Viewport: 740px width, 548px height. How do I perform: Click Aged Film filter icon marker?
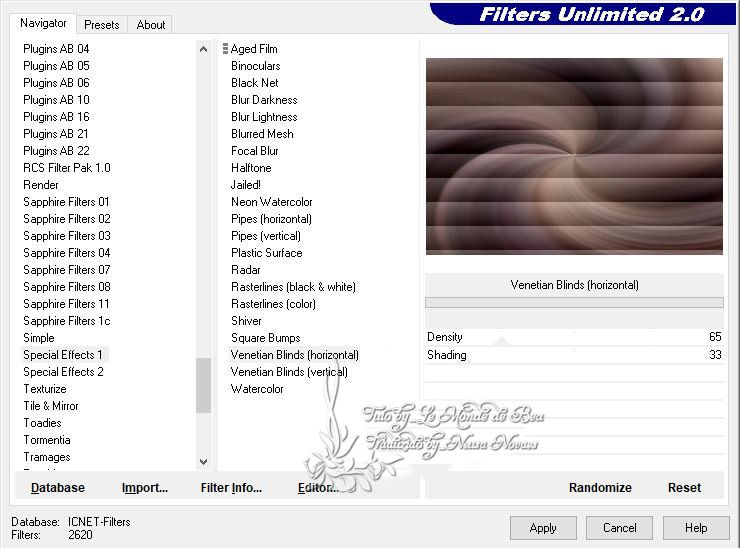click(225, 49)
